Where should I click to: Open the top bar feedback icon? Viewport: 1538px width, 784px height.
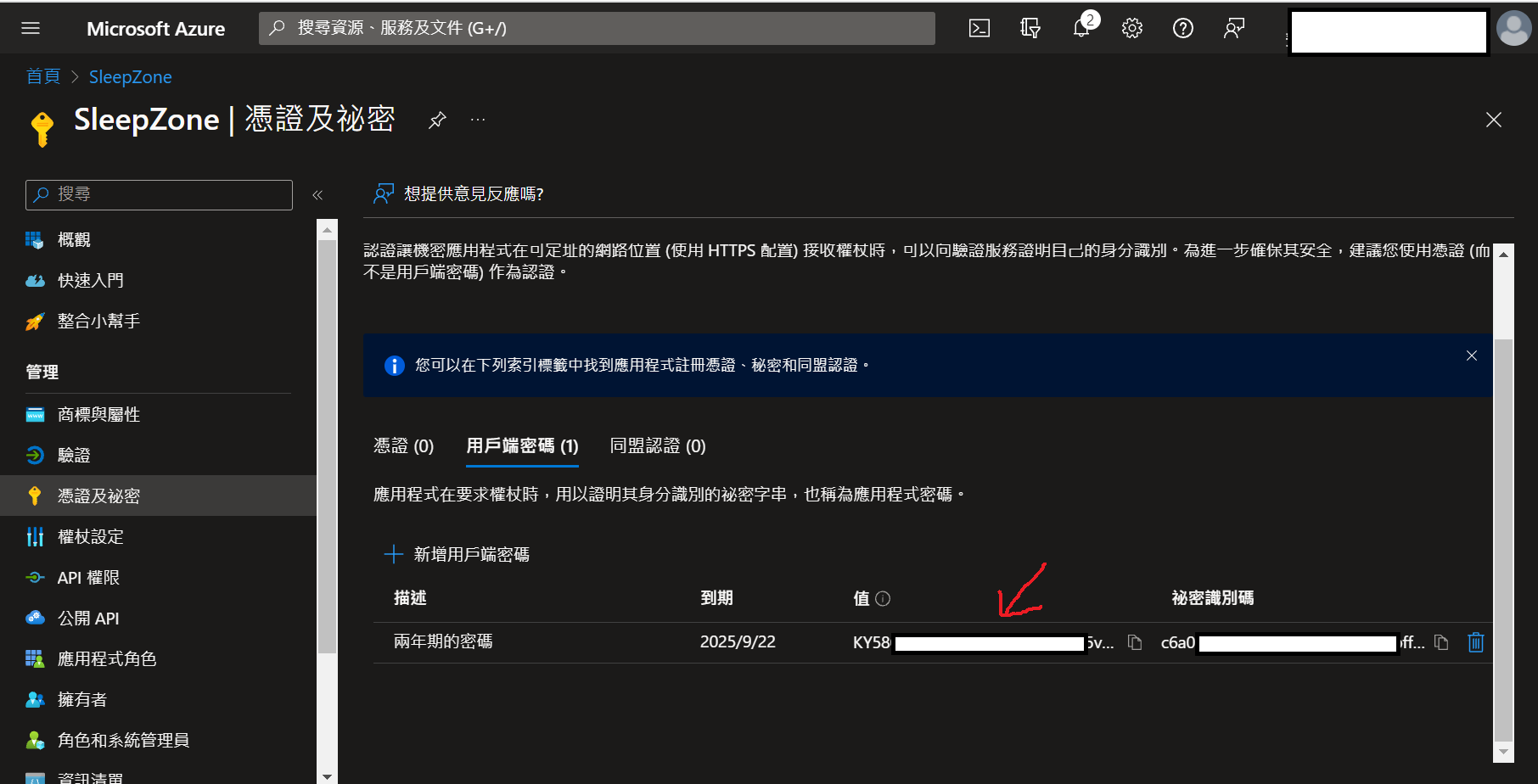(1234, 28)
